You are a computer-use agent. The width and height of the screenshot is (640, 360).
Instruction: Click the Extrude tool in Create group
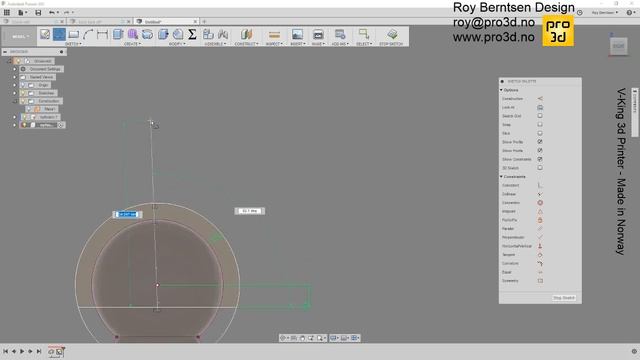pos(118,34)
